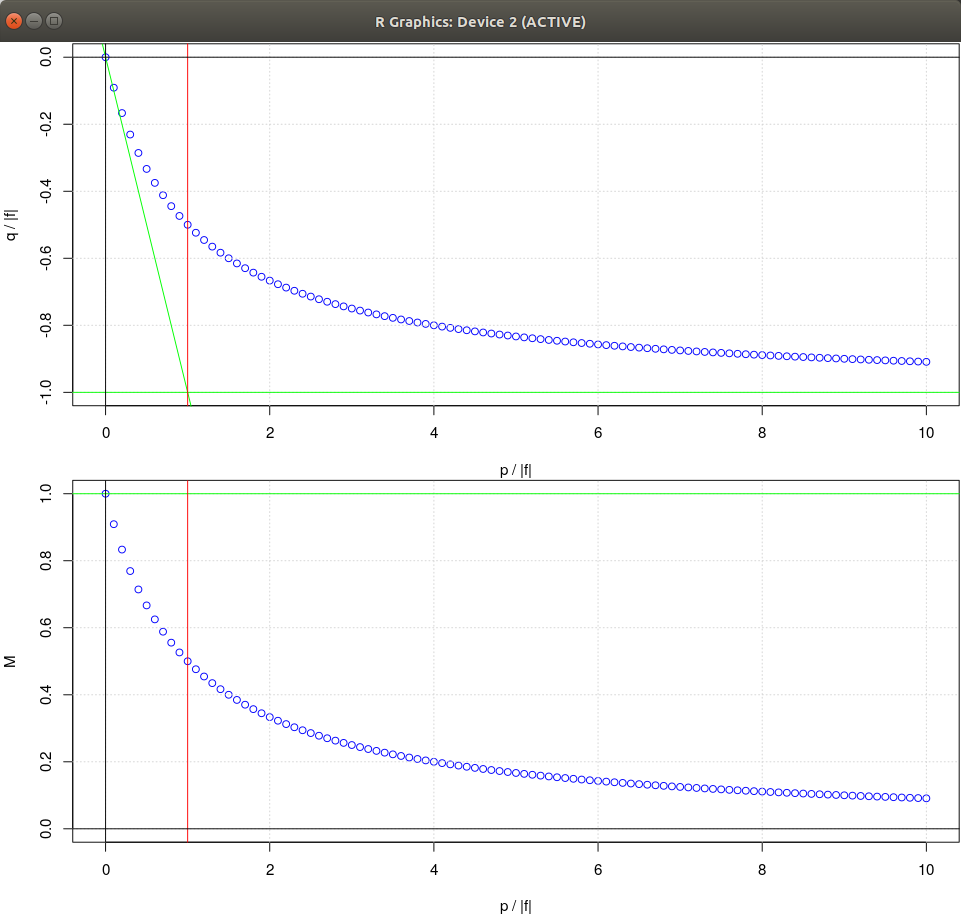961x915 pixels.
Task: Click x-axis tick "4" of the M plot
Action: (434, 869)
